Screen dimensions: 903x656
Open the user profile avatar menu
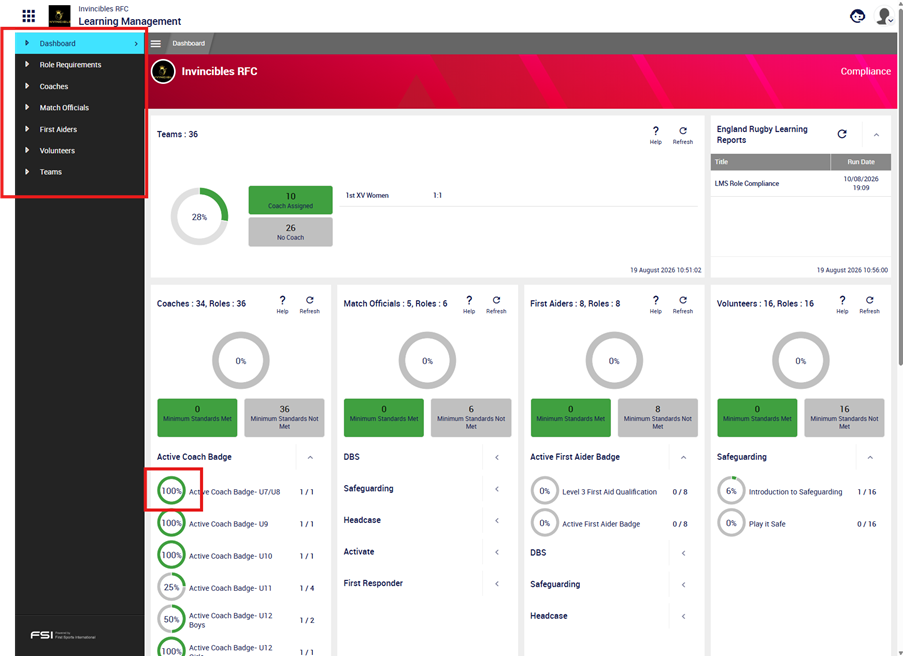click(x=884, y=16)
